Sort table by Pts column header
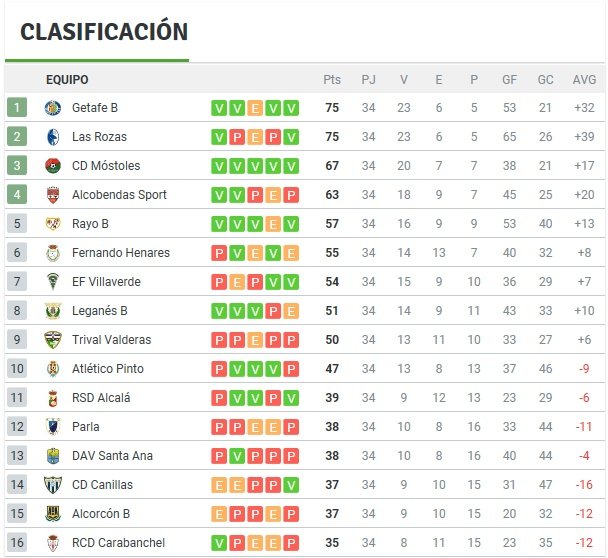 tap(332, 80)
